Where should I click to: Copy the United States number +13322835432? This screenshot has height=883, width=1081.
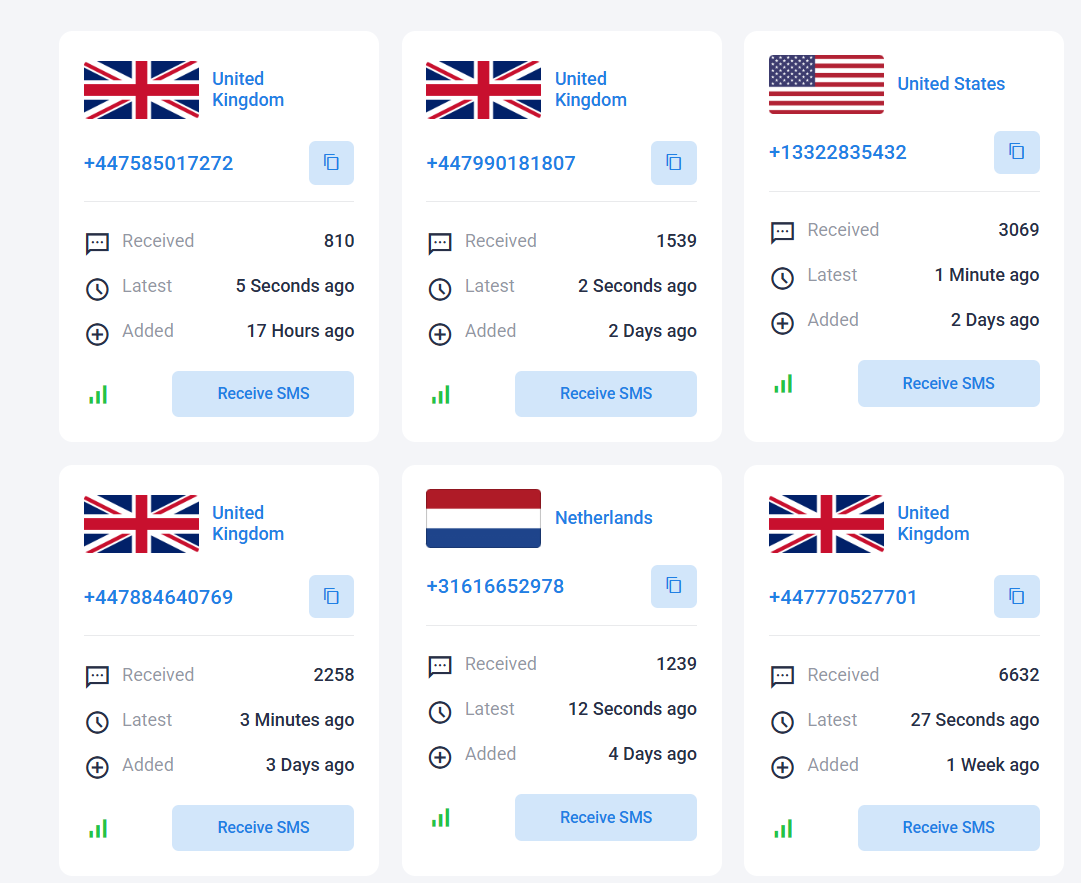(x=1016, y=152)
